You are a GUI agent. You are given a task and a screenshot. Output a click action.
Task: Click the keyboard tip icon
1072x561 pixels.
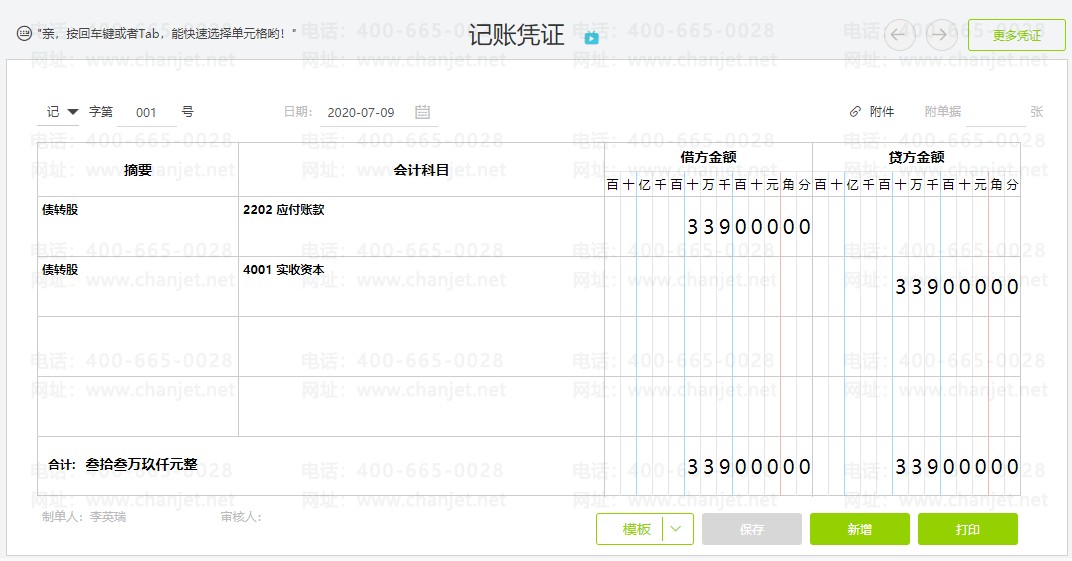coord(24,33)
